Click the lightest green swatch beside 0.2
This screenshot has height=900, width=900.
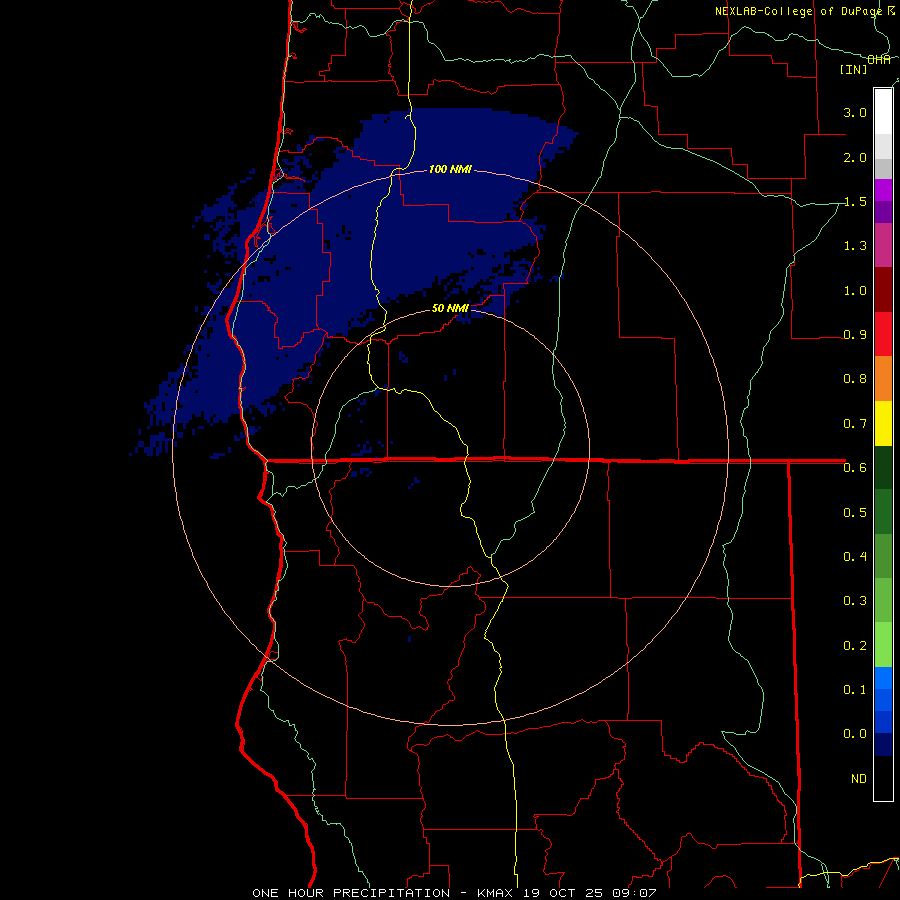(883, 645)
